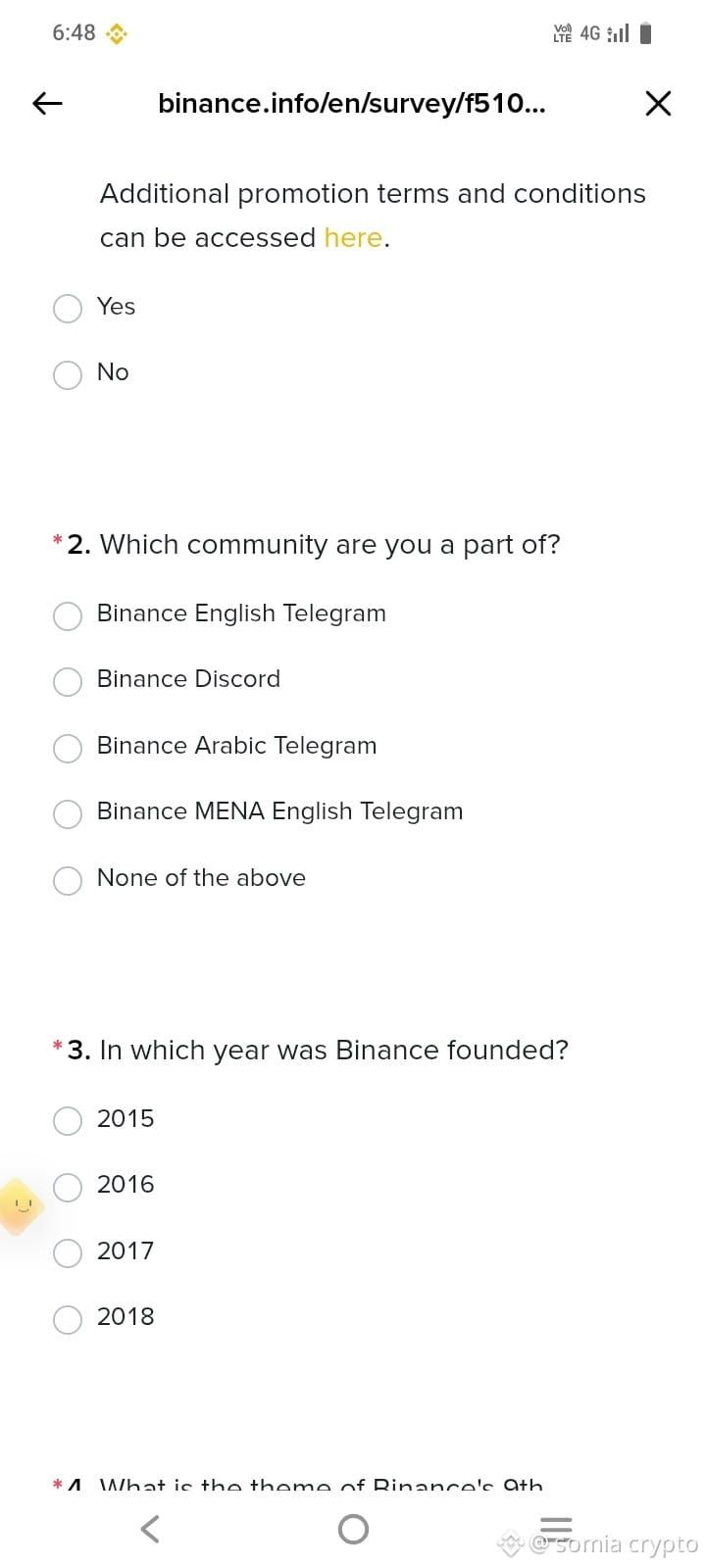Tap the binance.info URL text
This screenshot has height=1568, width=706.
tap(352, 103)
